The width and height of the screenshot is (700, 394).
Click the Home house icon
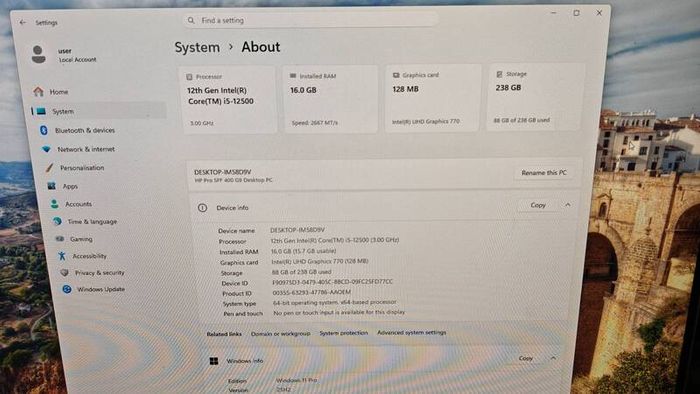pos(38,91)
